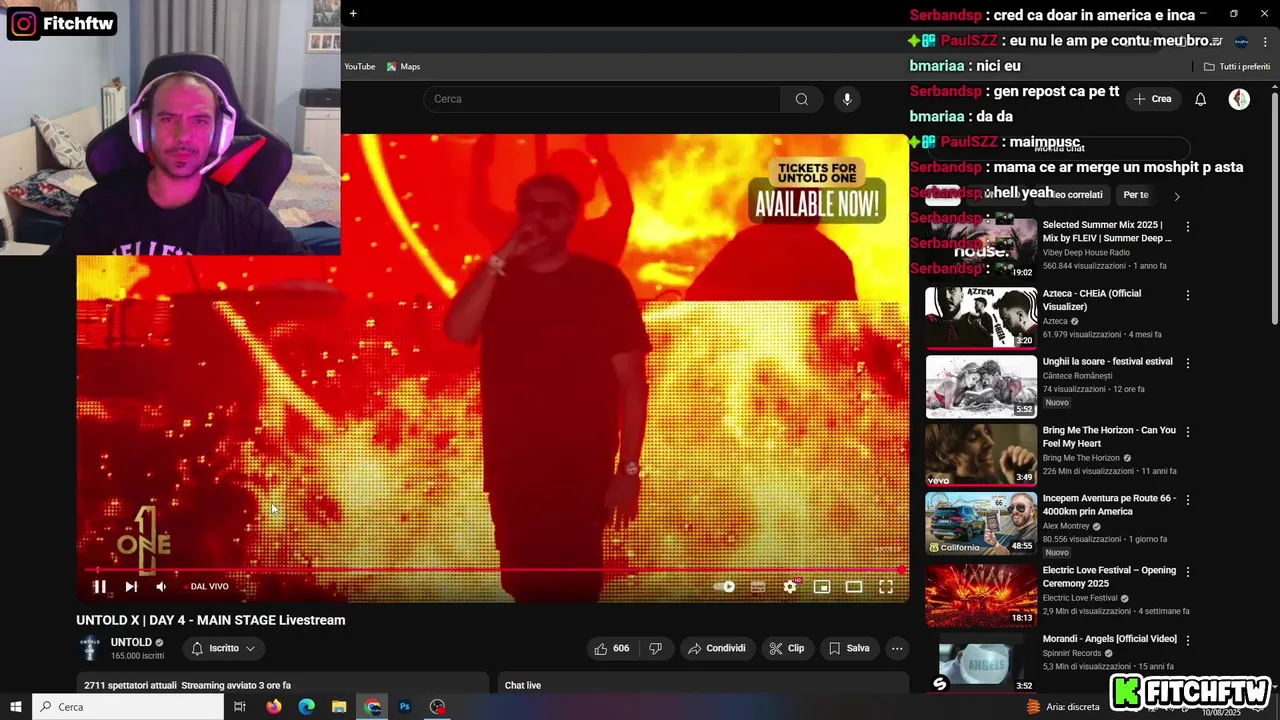Screen dimensions: 1280x720
Task: Save the video with Salva
Action: [849, 648]
